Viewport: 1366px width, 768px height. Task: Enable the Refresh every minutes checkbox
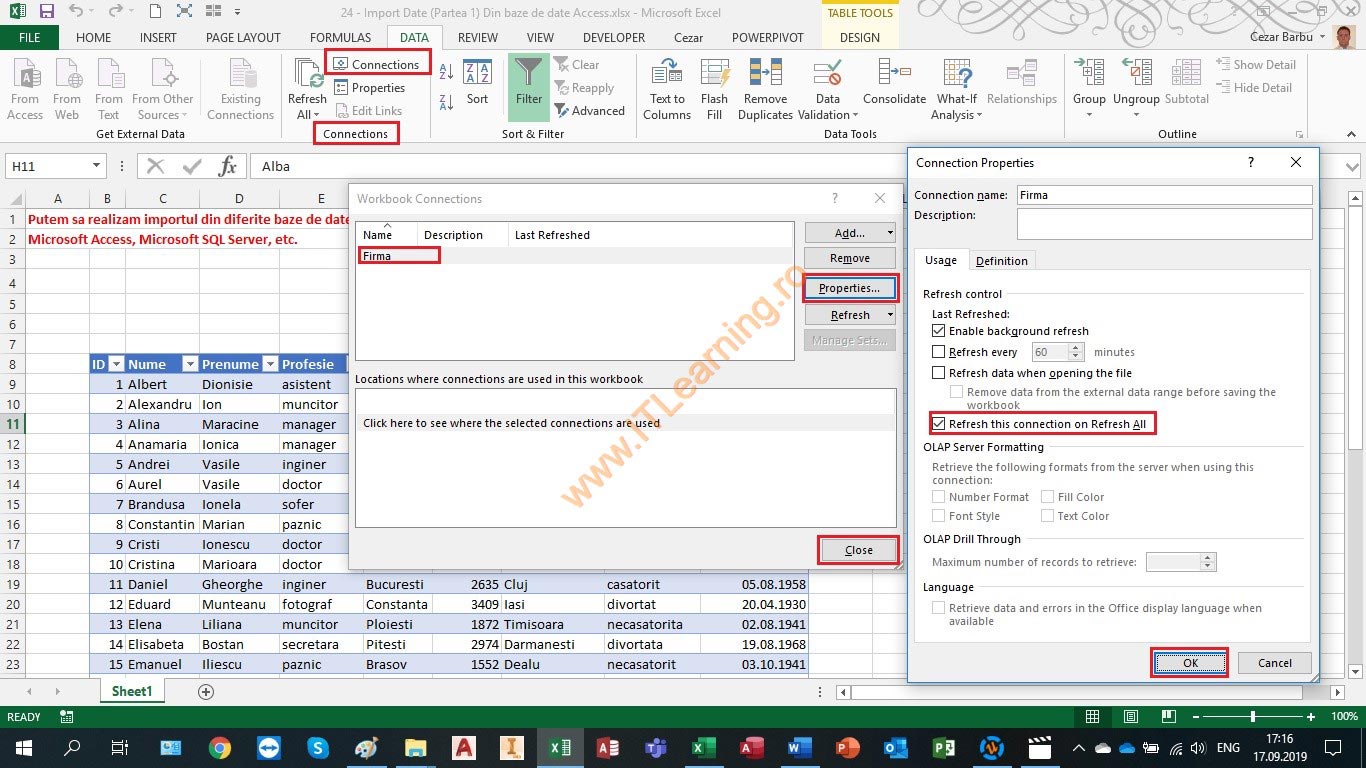938,352
